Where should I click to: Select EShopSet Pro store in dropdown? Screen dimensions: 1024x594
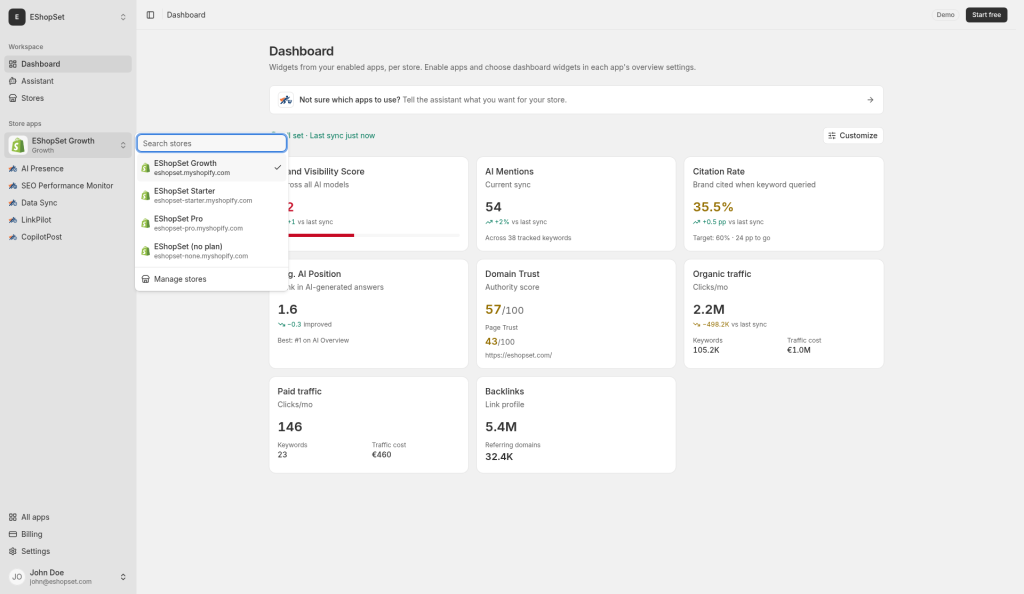212,223
